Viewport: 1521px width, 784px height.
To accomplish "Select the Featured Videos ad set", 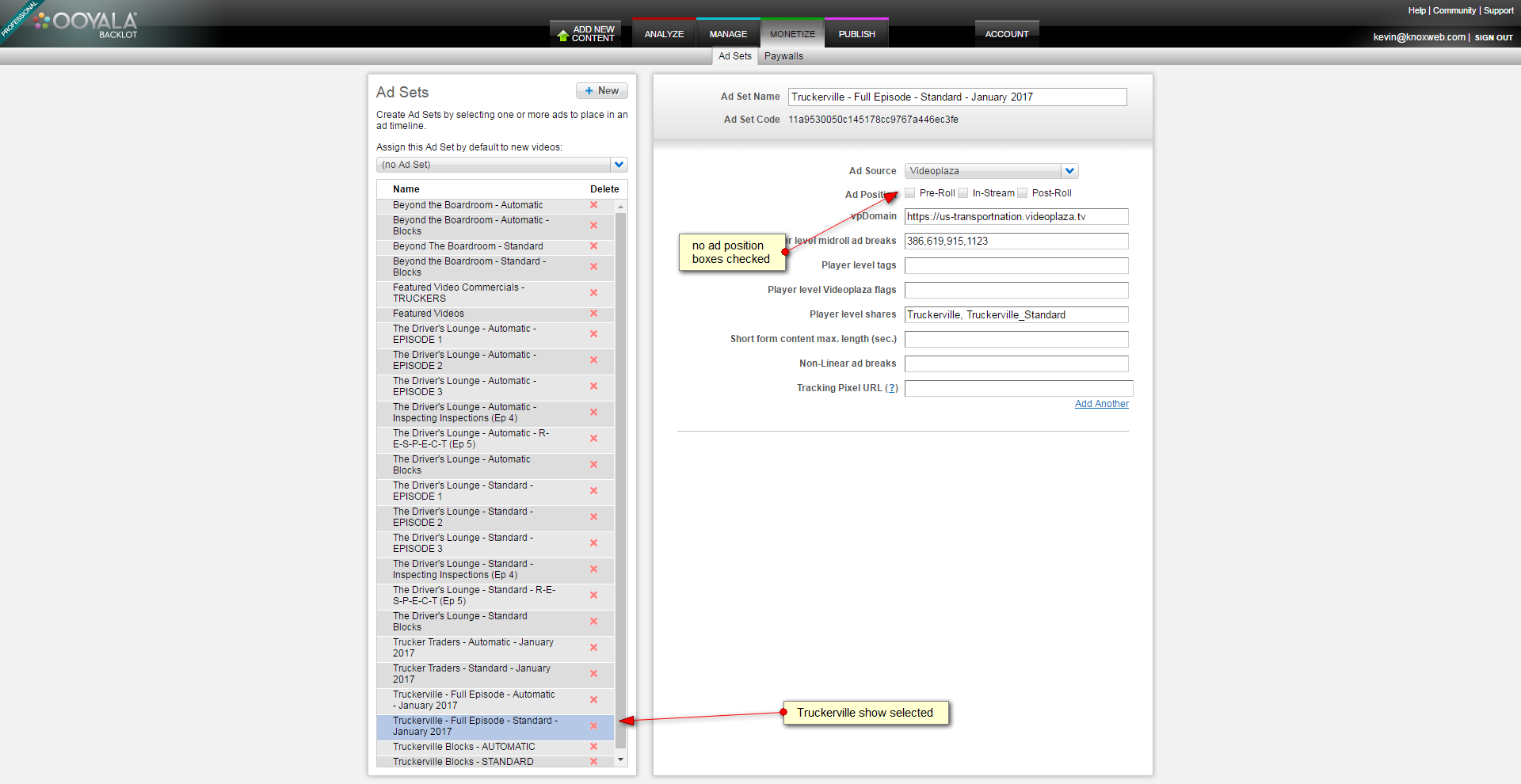I will pyautogui.click(x=496, y=314).
